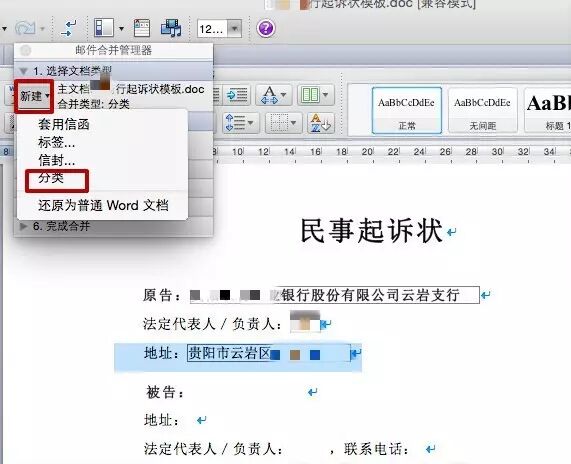Click the 被告: line
This screenshot has width=571, height=464.
(165, 392)
